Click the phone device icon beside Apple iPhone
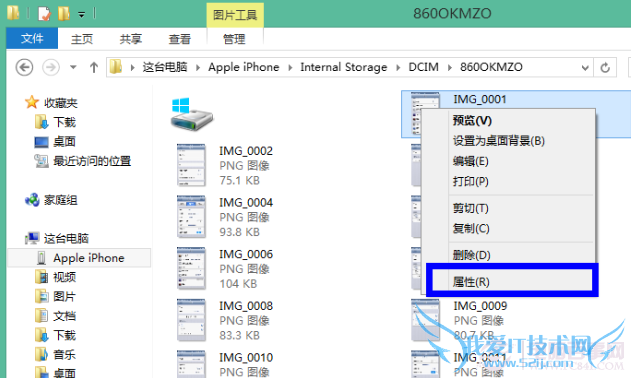Image resolution: width=631 pixels, height=378 pixels. tap(41, 258)
